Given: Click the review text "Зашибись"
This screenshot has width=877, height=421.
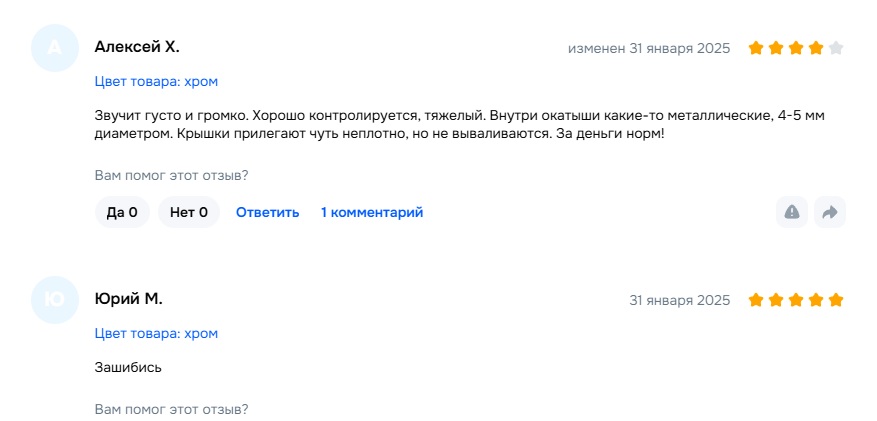Looking at the screenshot, I should click(x=128, y=367).
